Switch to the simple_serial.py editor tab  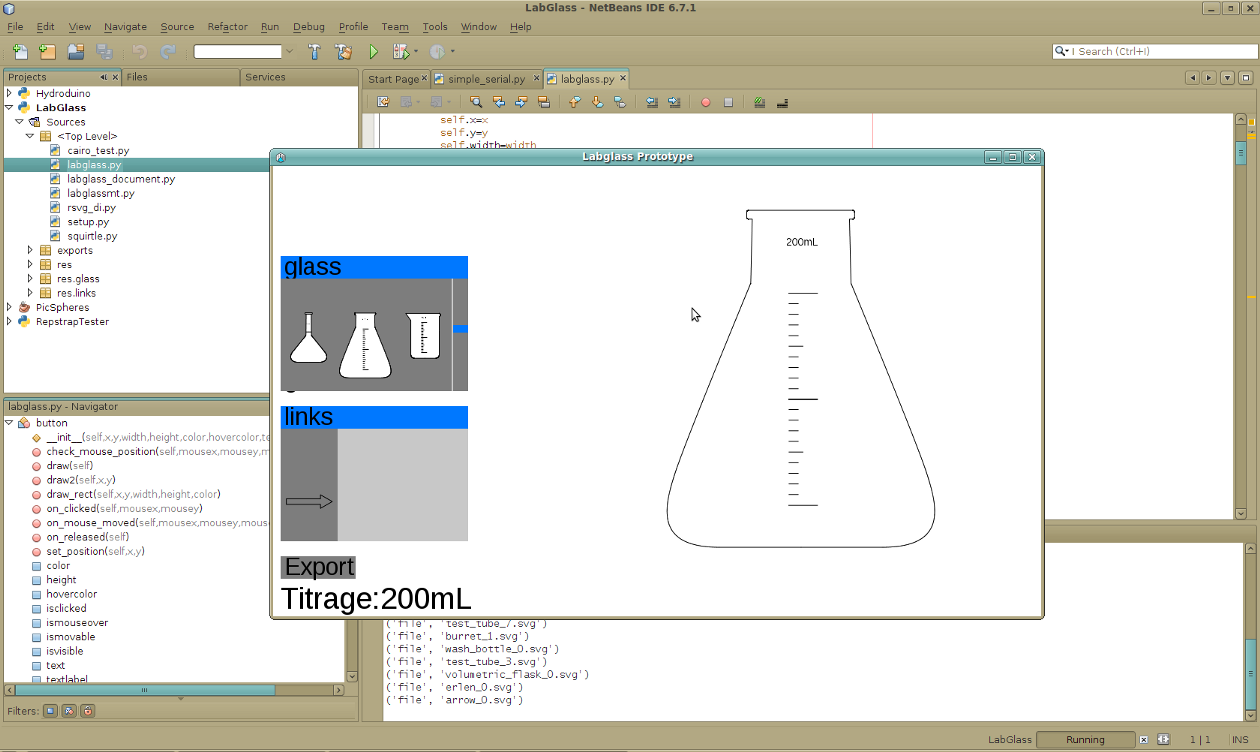(x=485, y=79)
